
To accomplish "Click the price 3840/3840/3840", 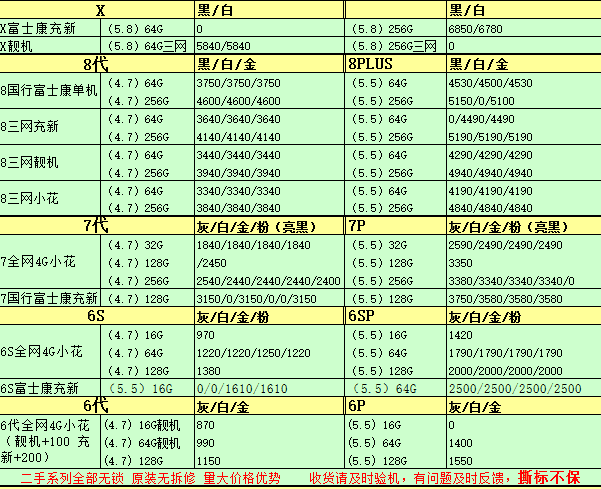I will [238, 208].
